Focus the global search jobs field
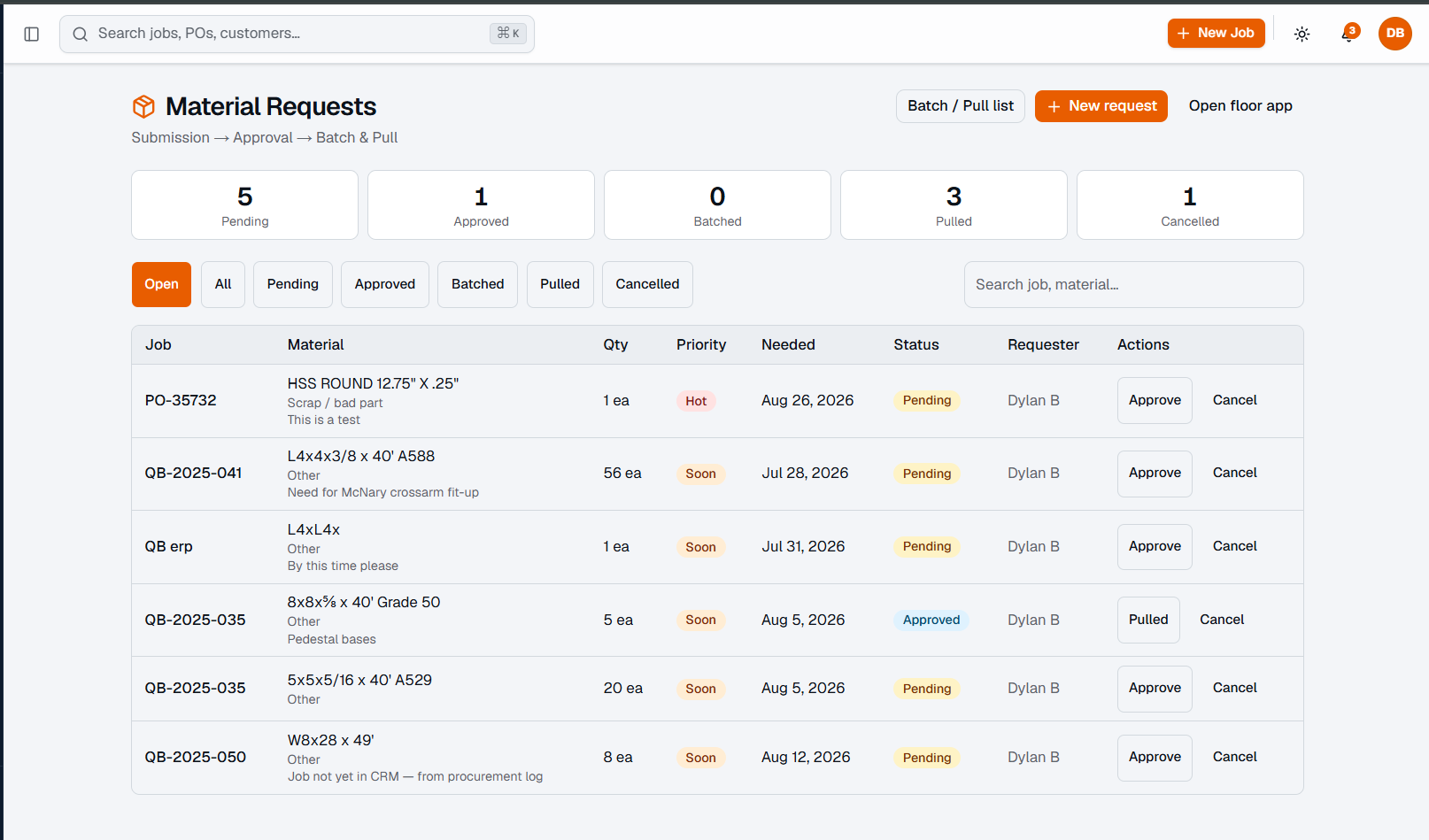Image resolution: width=1429 pixels, height=840 pixels. coord(297,34)
